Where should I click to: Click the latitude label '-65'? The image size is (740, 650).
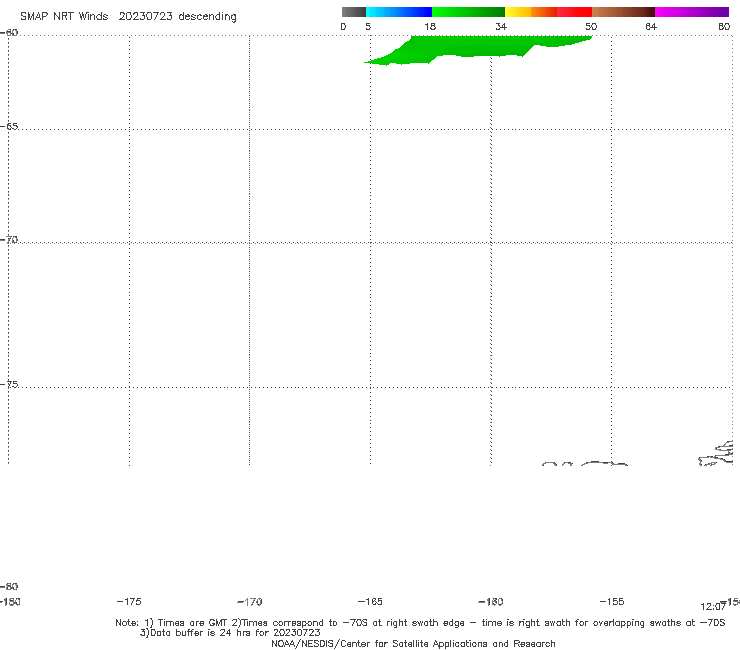pos(9,127)
